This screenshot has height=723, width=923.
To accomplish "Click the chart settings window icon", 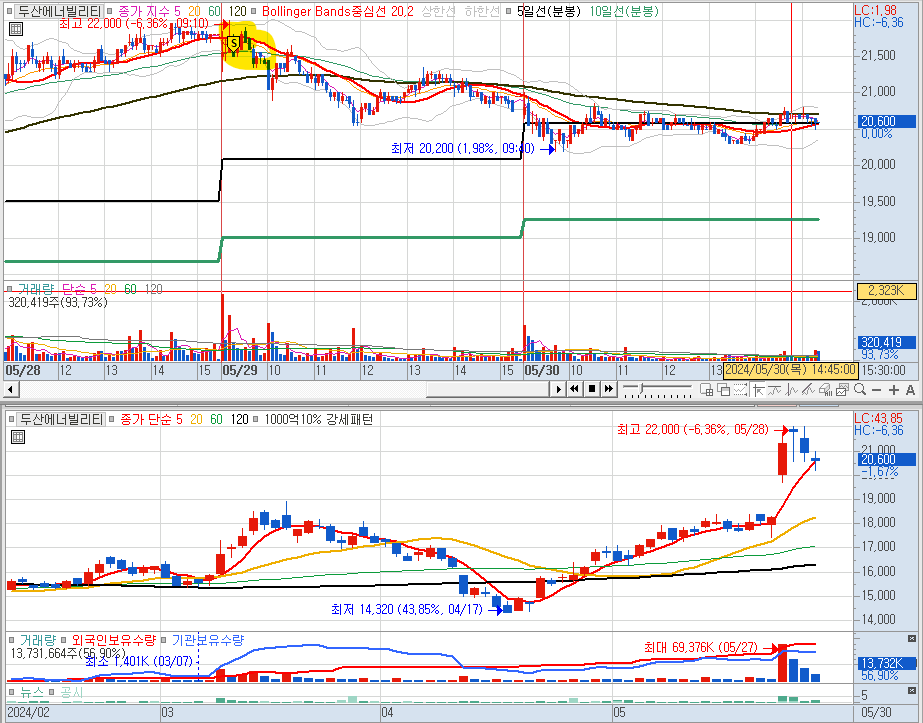I will 842,390.
